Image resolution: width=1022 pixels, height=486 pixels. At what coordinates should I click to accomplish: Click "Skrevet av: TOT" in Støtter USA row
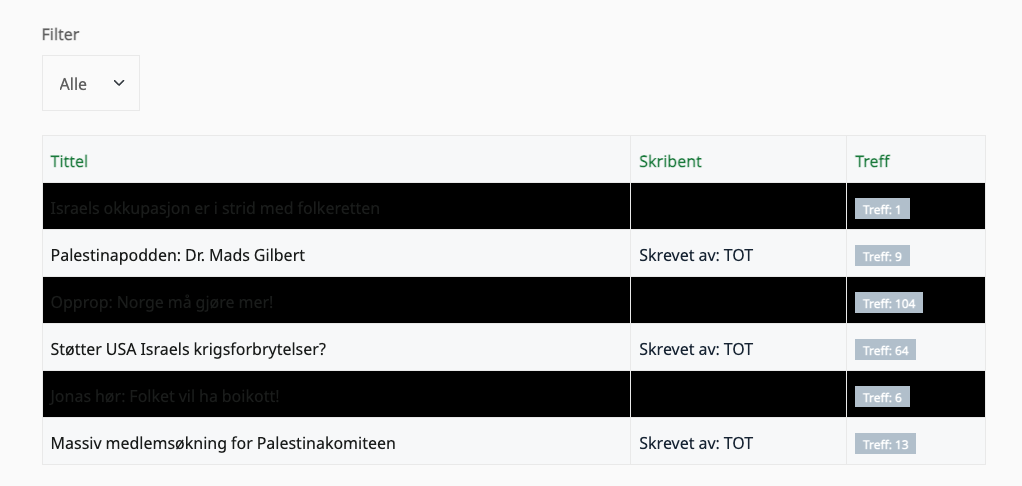696,349
